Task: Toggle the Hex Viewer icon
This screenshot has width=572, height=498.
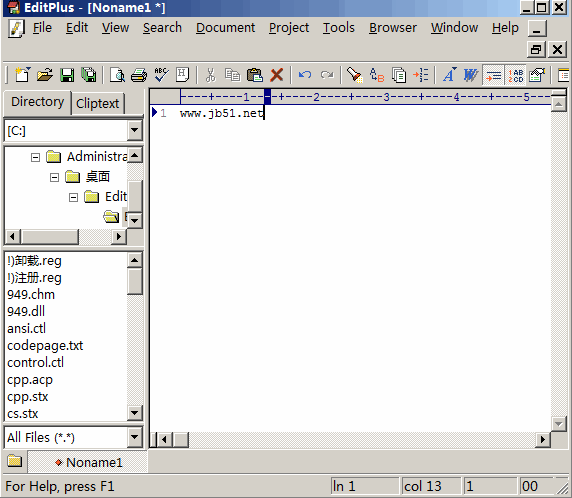Action: pyautogui.click(x=182, y=75)
